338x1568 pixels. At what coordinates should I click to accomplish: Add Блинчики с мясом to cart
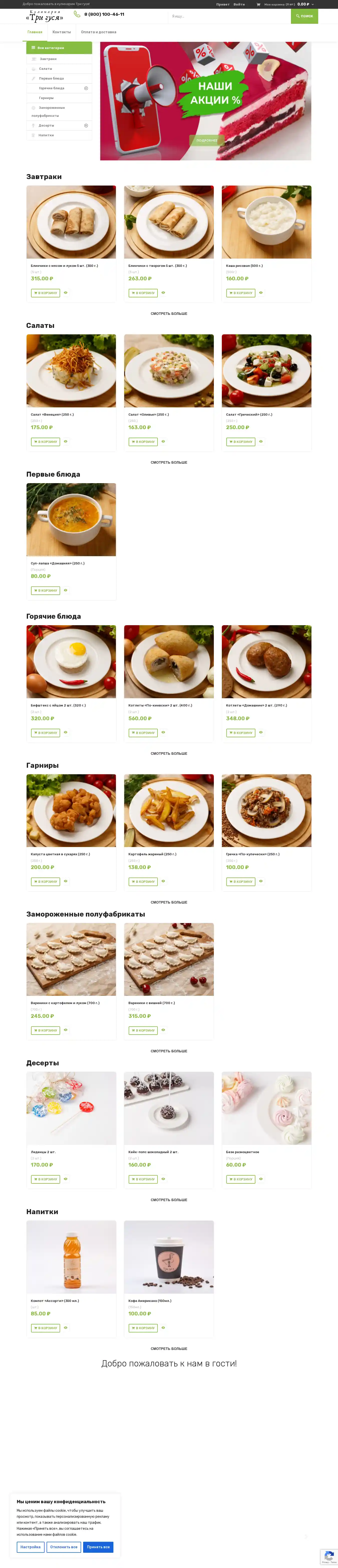[x=46, y=293]
